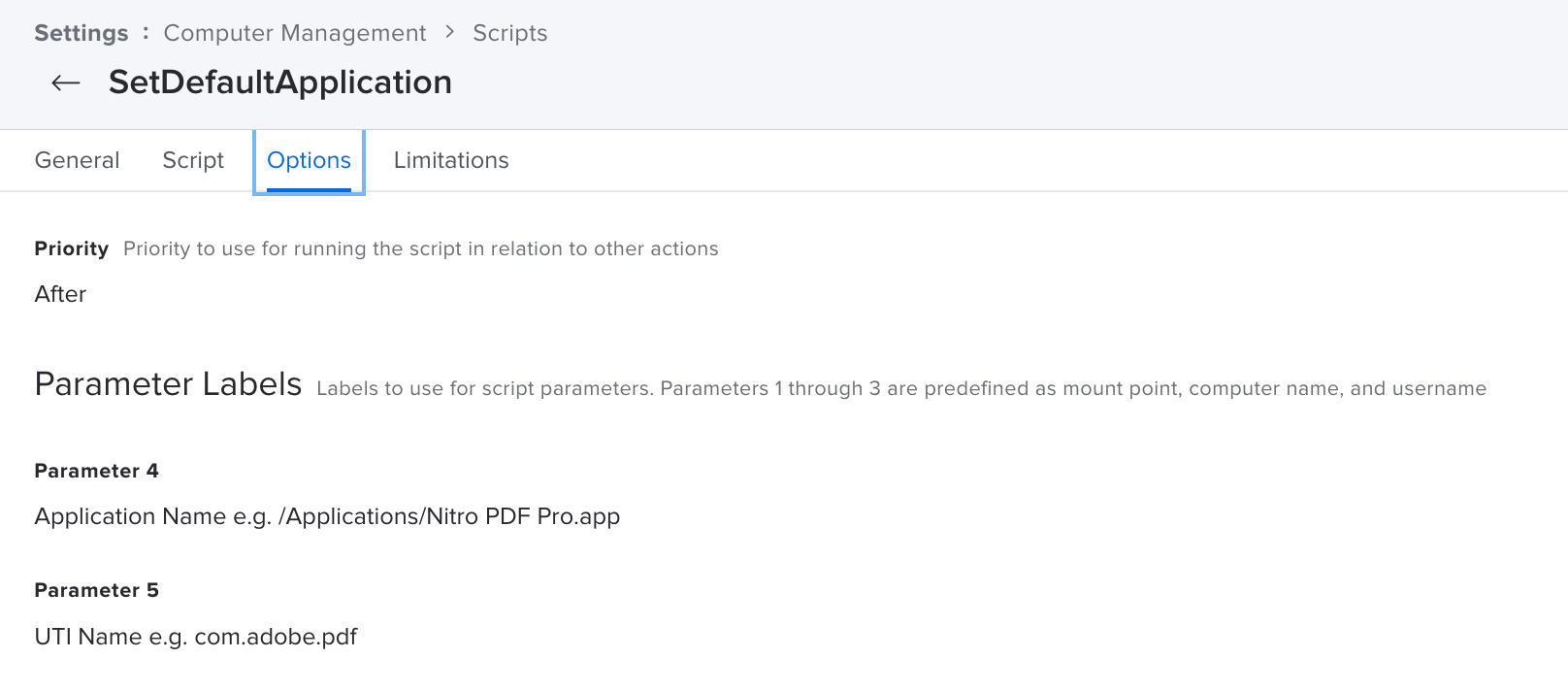The image size is (1568, 691).
Task: Click the Parameter Labels description text
Action: click(x=901, y=388)
